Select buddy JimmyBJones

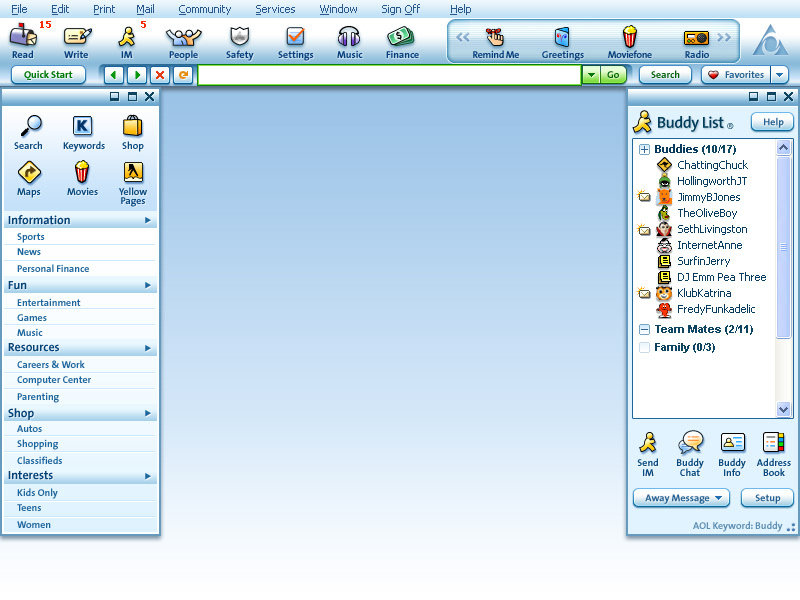(708, 197)
